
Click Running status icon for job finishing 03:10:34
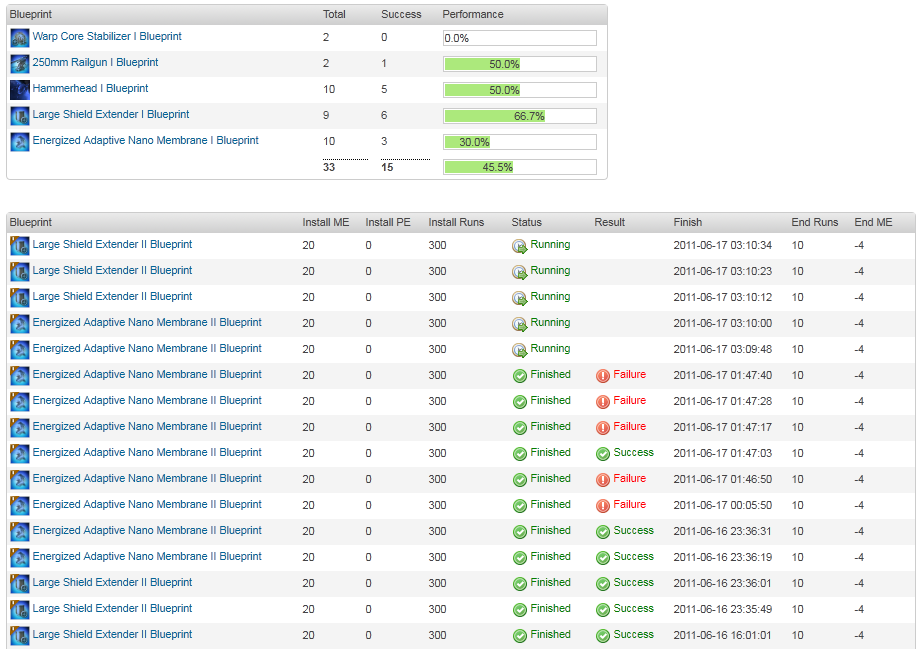pos(519,245)
